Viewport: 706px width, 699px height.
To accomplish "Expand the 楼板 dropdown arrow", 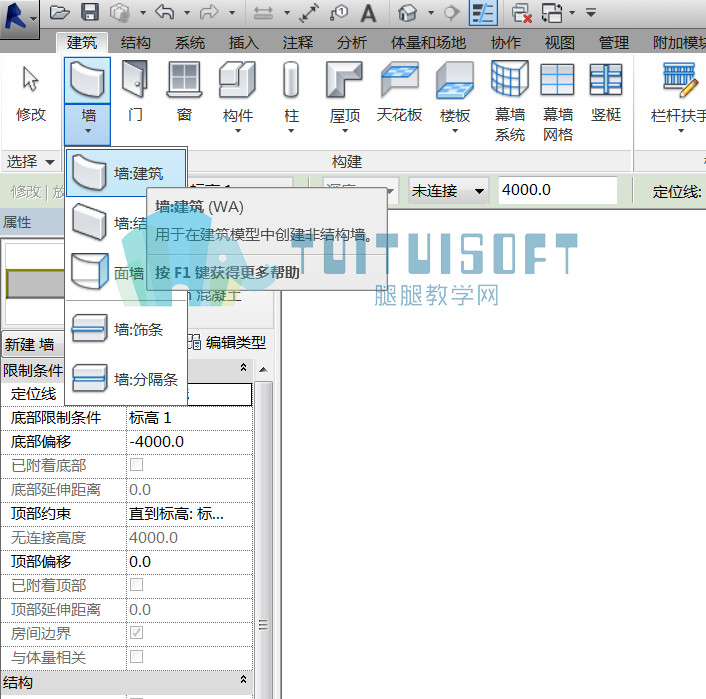I will 455,131.
